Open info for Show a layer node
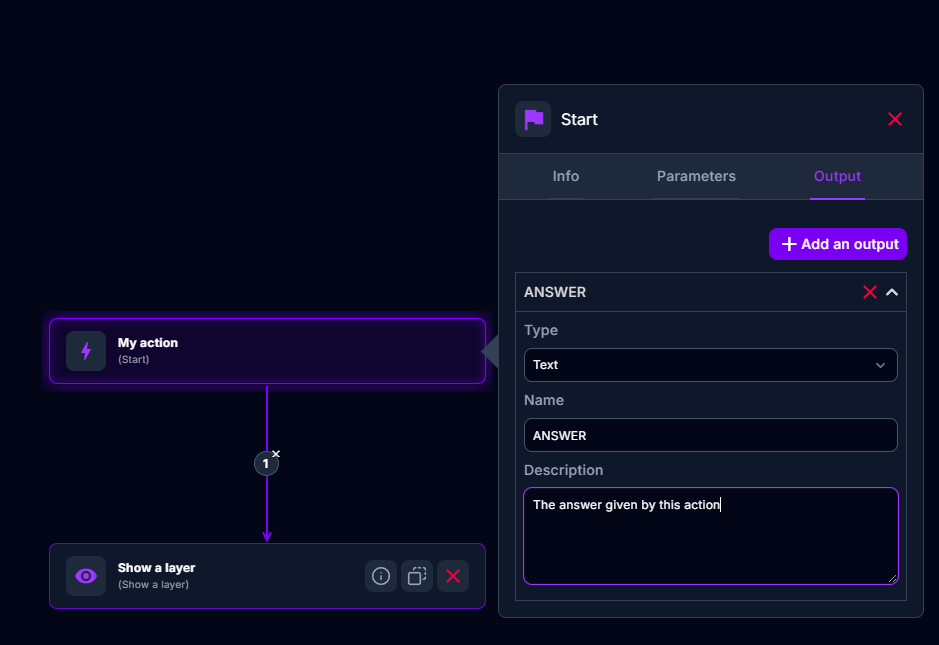 (381, 576)
